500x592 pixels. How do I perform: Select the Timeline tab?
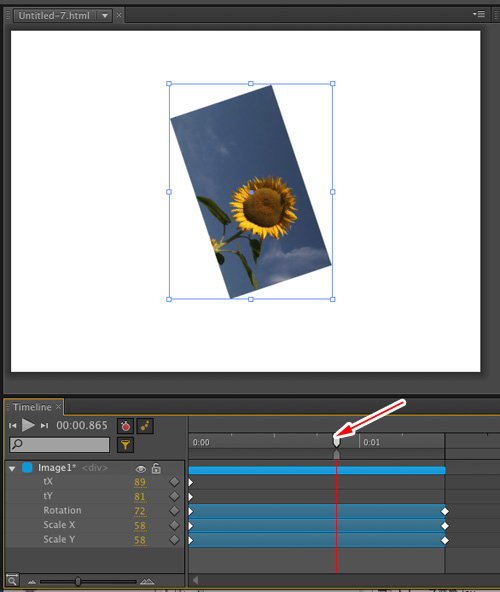click(32, 407)
